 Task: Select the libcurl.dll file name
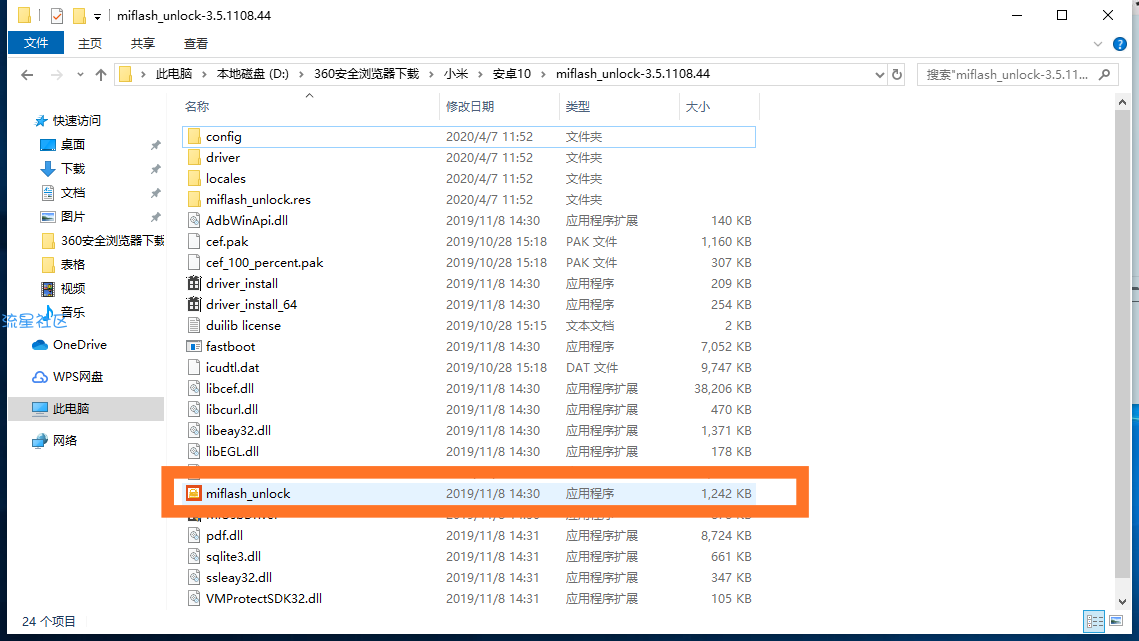coord(232,410)
